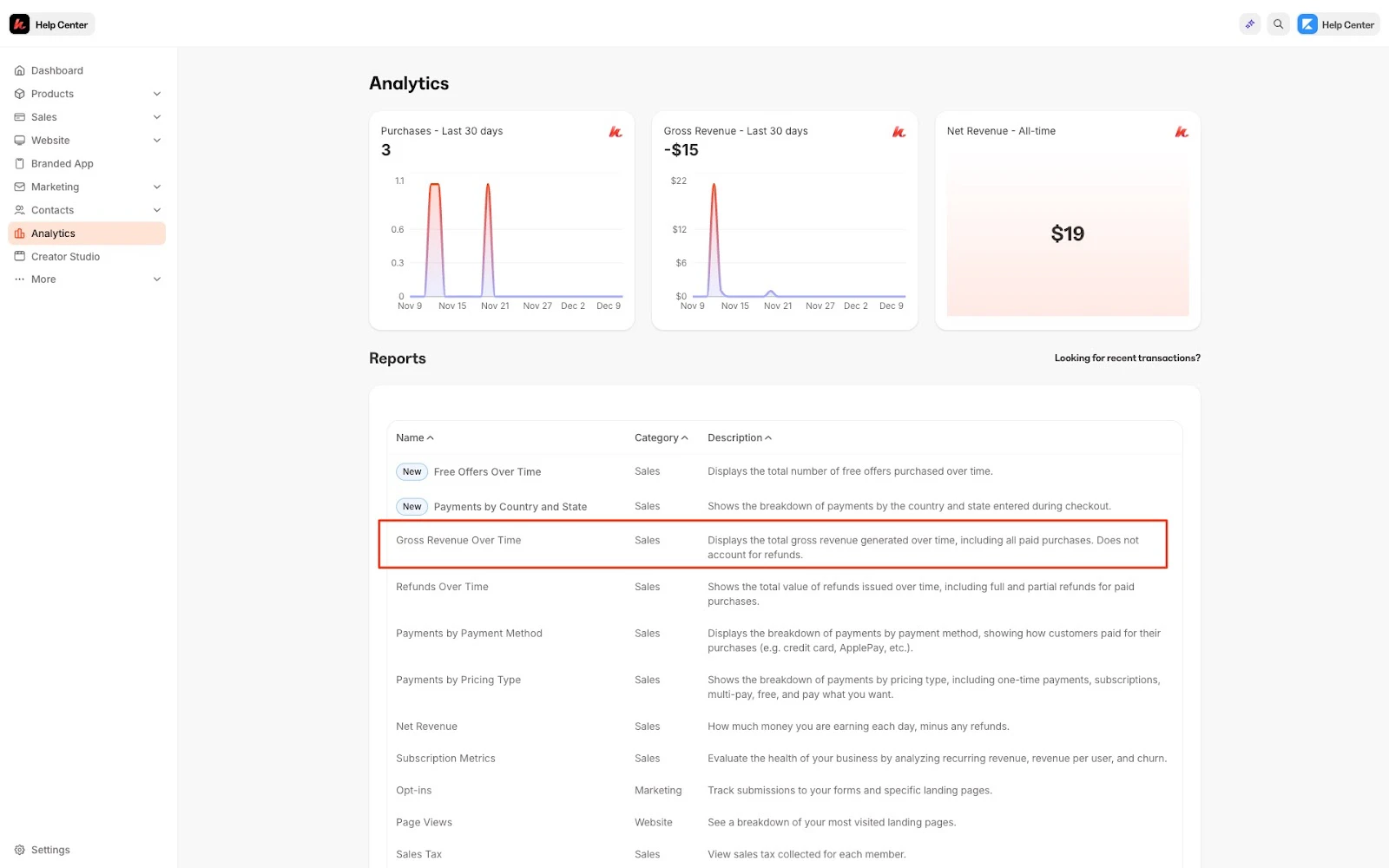1389x868 pixels.
Task: Click the purple sparkle icon top right
Action: tap(1249, 23)
